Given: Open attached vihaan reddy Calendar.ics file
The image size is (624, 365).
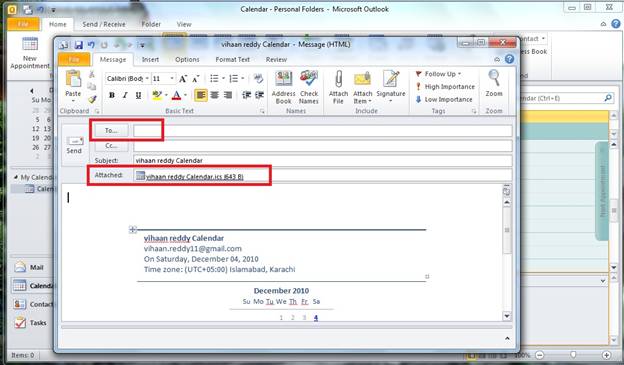Looking at the screenshot, I should pos(190,176).
